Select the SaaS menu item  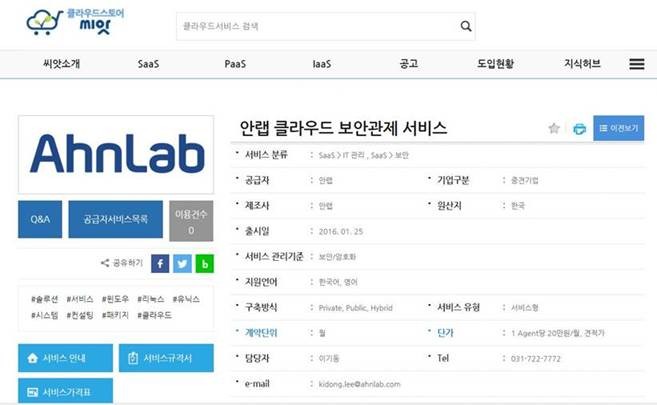tap(148, 64)
